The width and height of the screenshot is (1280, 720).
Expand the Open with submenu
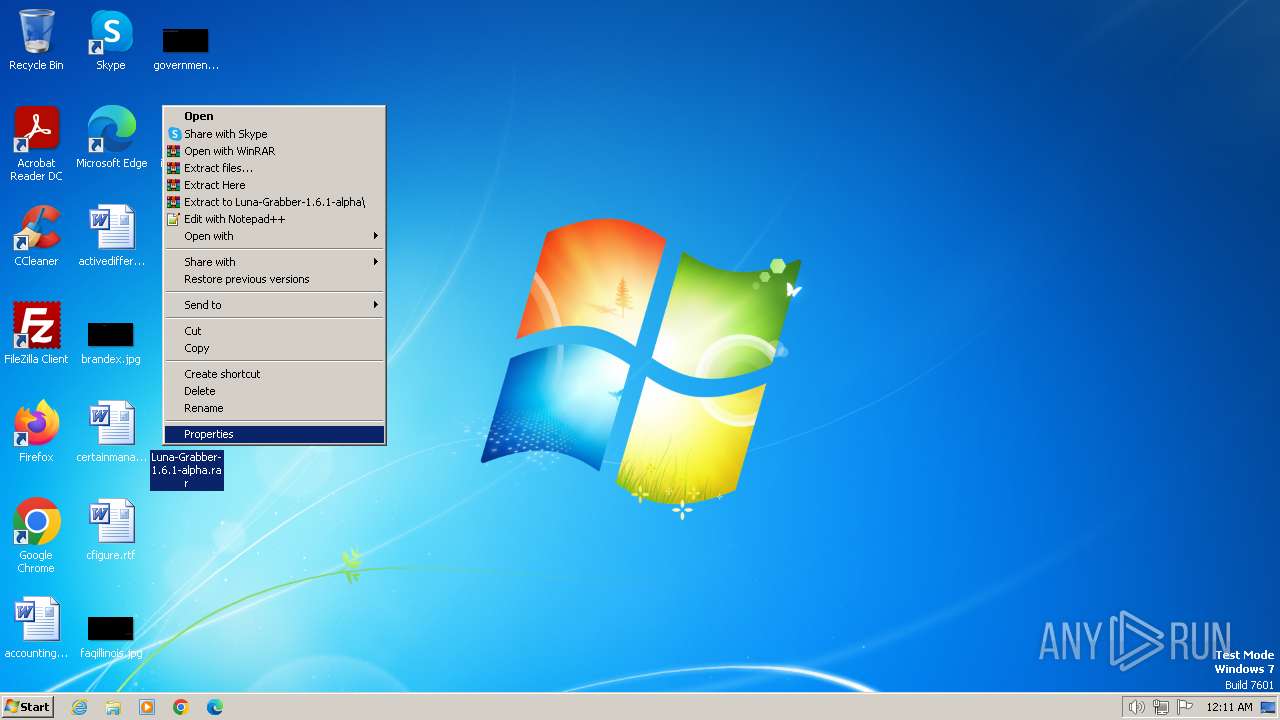click(x=274, y=236)
